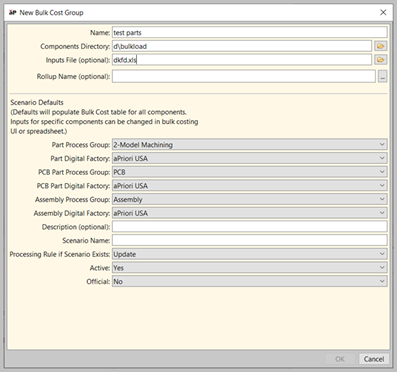Open Rollup Name ellipsis picker button
The image size is (397, 372).
pyautogui.click(x=382, y=76)
